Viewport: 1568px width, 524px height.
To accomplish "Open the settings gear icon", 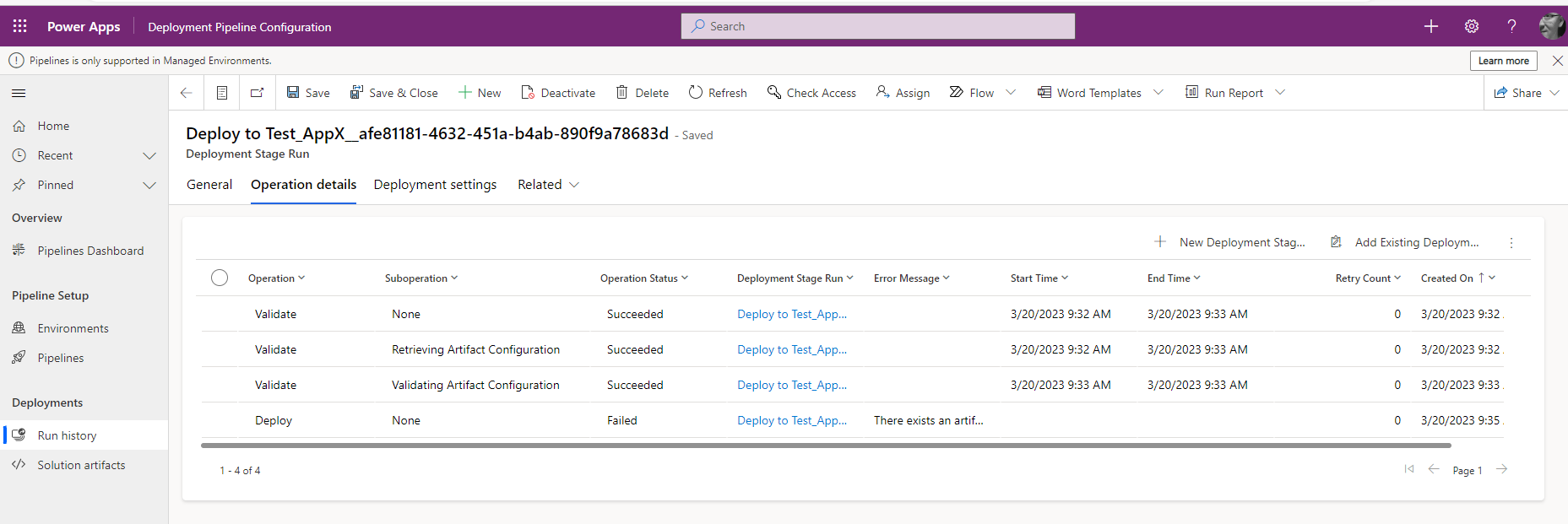I will click(1472, 26).
